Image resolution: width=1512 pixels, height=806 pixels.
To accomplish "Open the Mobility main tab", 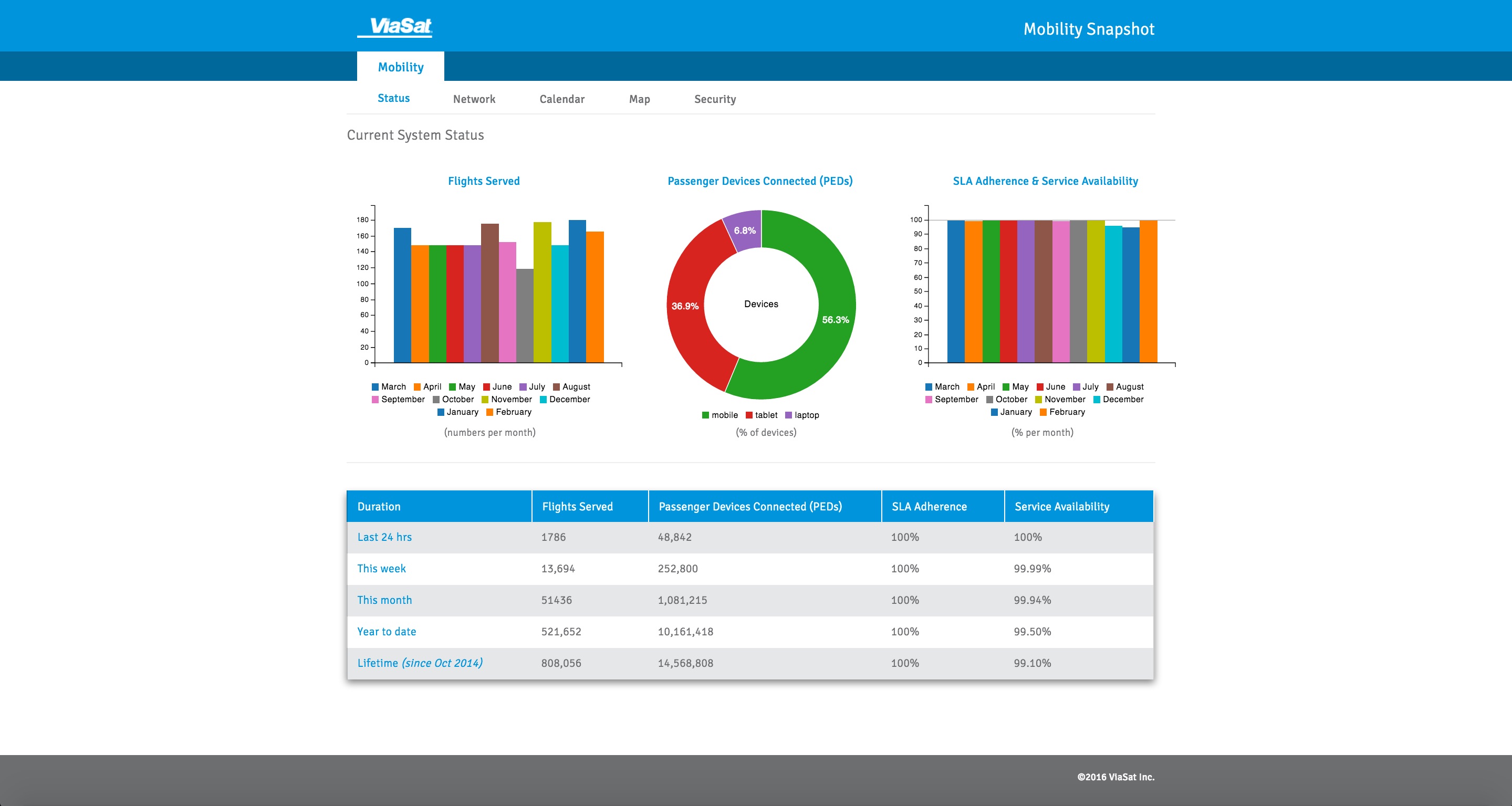I will pyautogui.click(x=400, y=67).
